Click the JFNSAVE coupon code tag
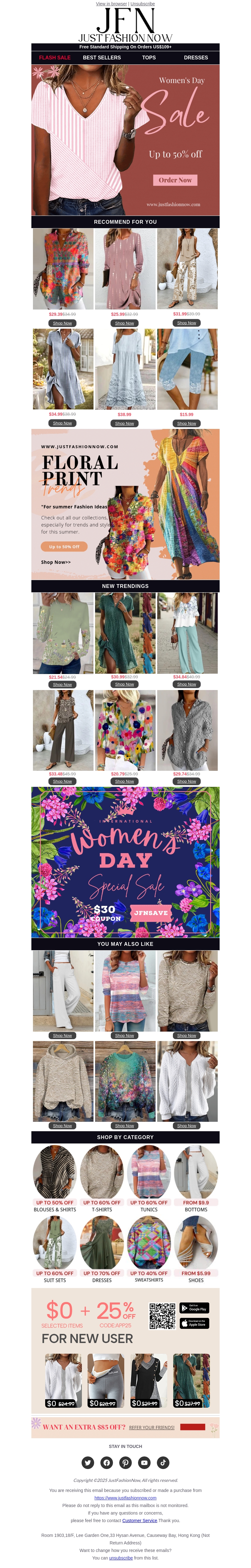This screenshot has width=251, height=1568. [151, 913]
